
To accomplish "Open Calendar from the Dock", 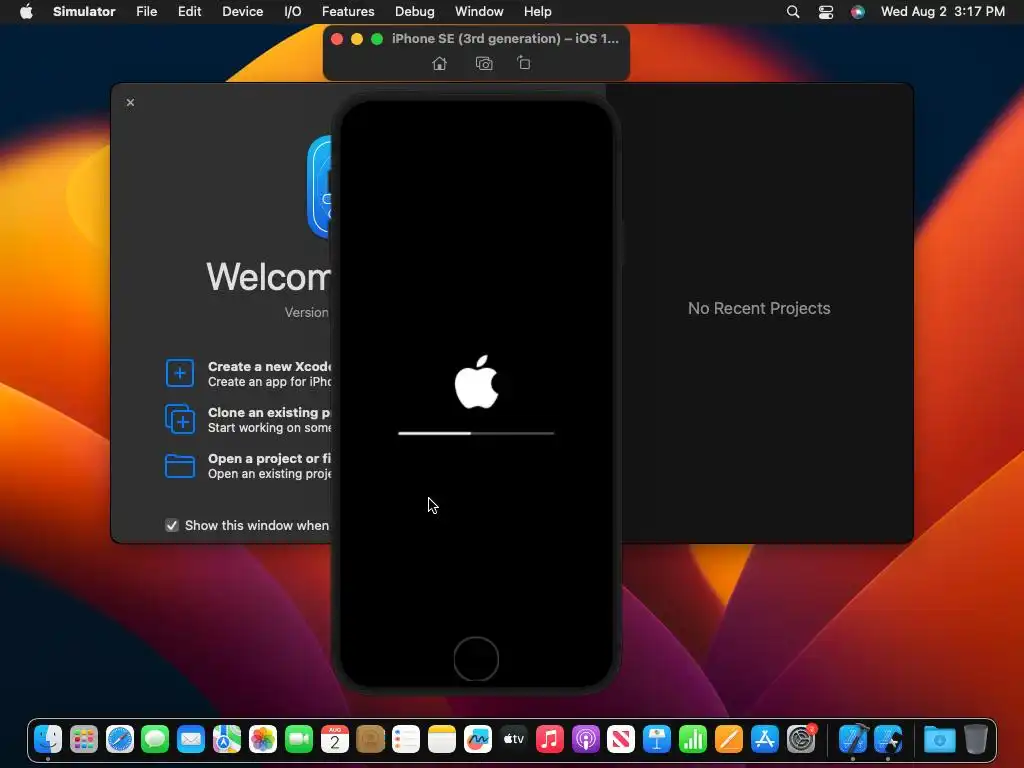I will pos(335,739).
